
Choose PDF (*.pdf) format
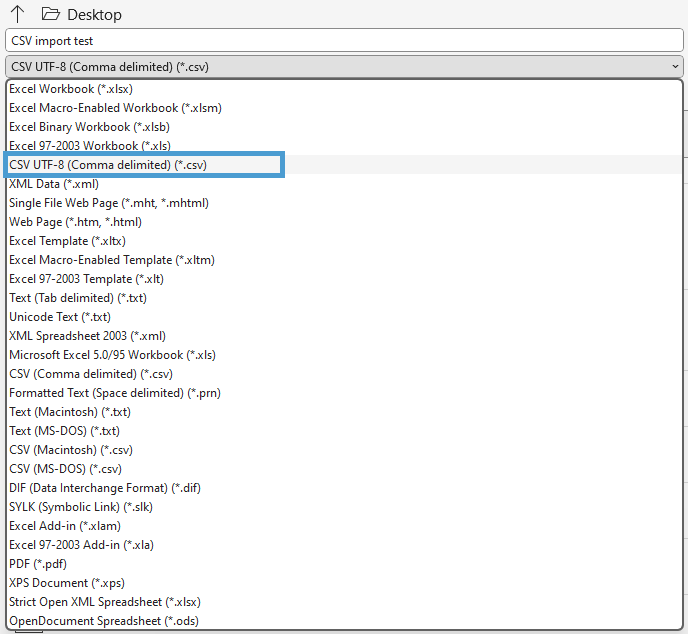(344, 564)
